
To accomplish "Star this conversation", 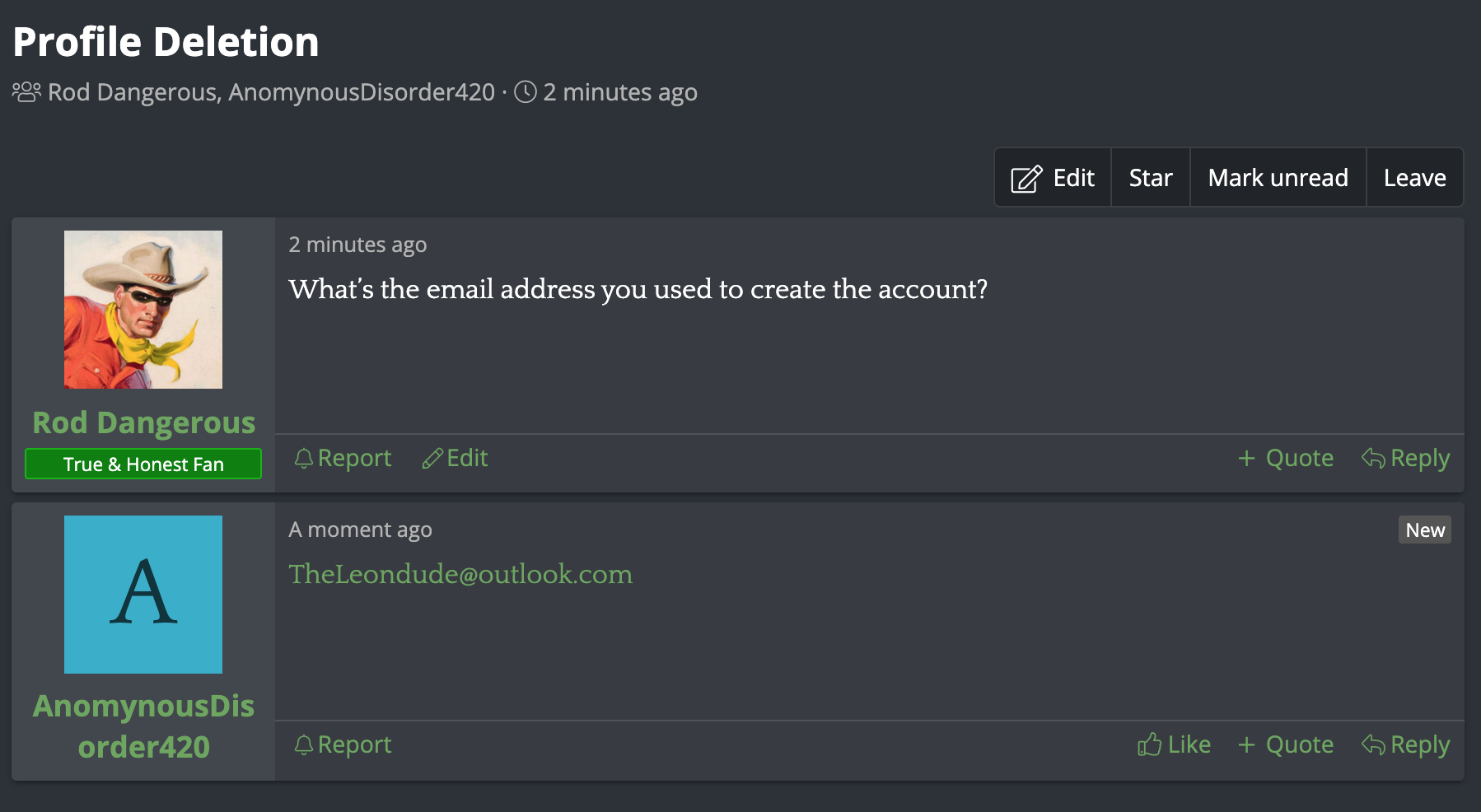I will click(1151, 178).
